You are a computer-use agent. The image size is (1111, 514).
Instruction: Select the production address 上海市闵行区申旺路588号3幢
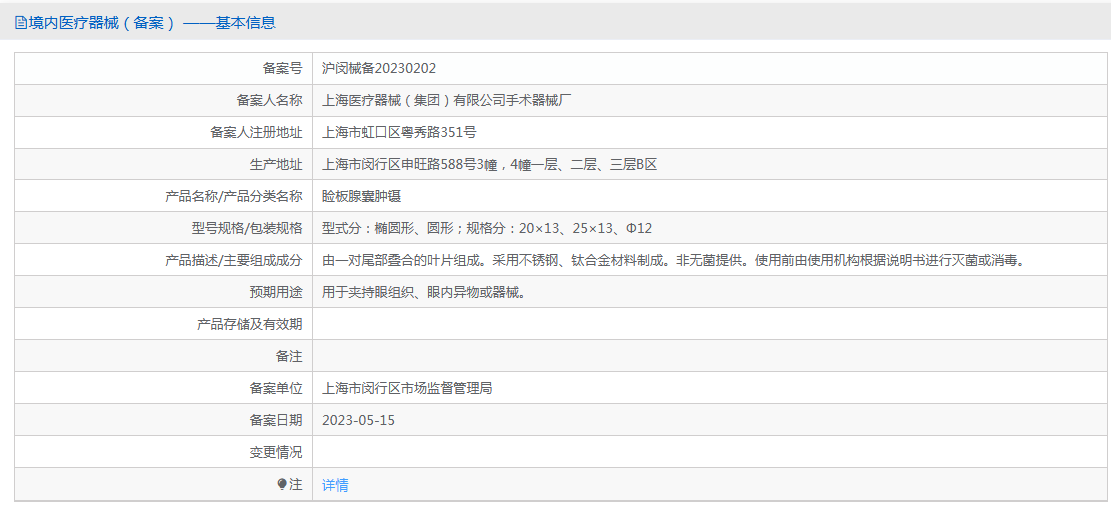pos(410,164)
